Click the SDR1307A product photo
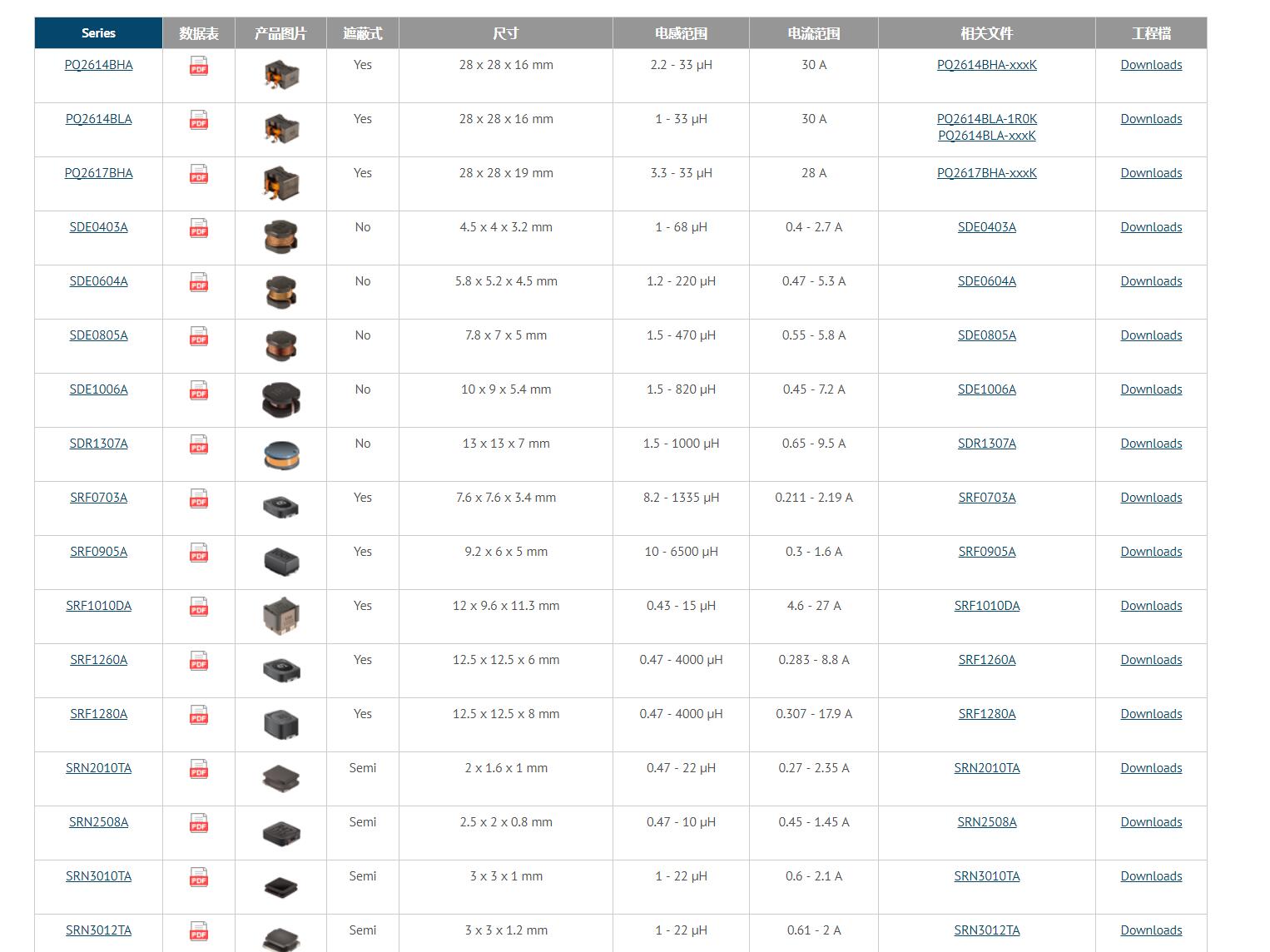The image size is (1270, 952). pos(280,454)
